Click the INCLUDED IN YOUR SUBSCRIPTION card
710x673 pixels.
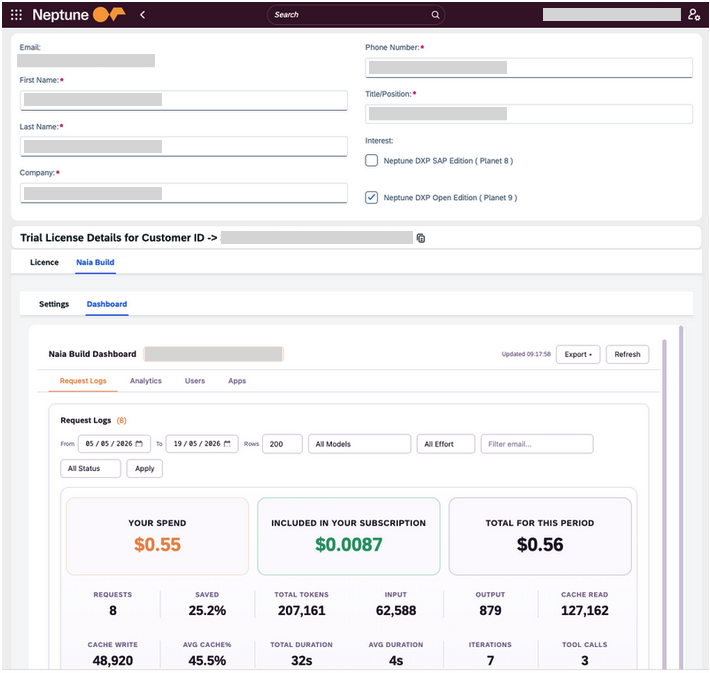coord(349,536)
